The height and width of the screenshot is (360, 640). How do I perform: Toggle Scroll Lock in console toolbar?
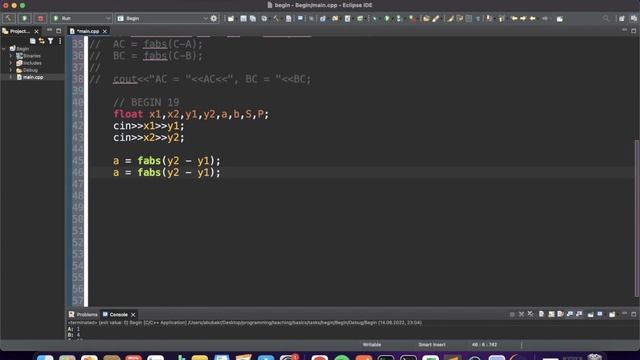click(x=551, y=314)
